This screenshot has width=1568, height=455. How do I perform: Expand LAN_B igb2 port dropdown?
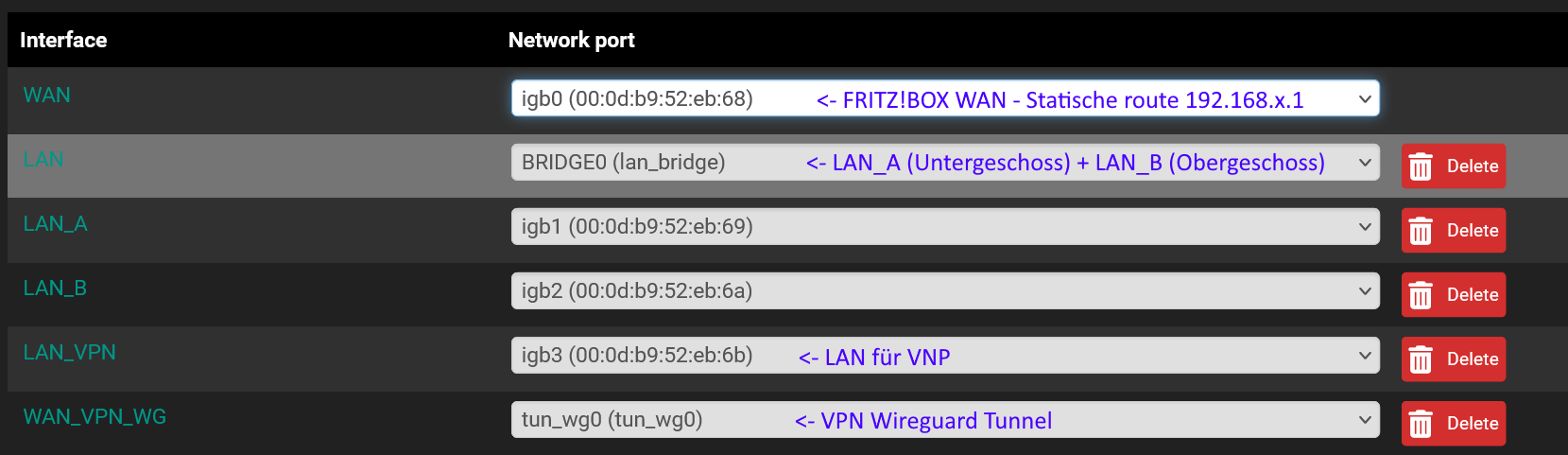pyautogui.click(x=945, y=291)
